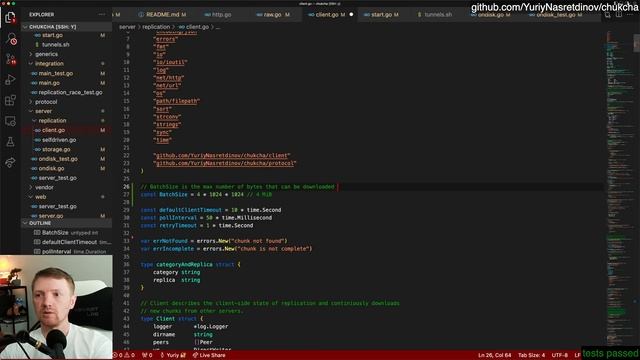Switch to README.md tab

pyautogui.click(x=162, y=15)
